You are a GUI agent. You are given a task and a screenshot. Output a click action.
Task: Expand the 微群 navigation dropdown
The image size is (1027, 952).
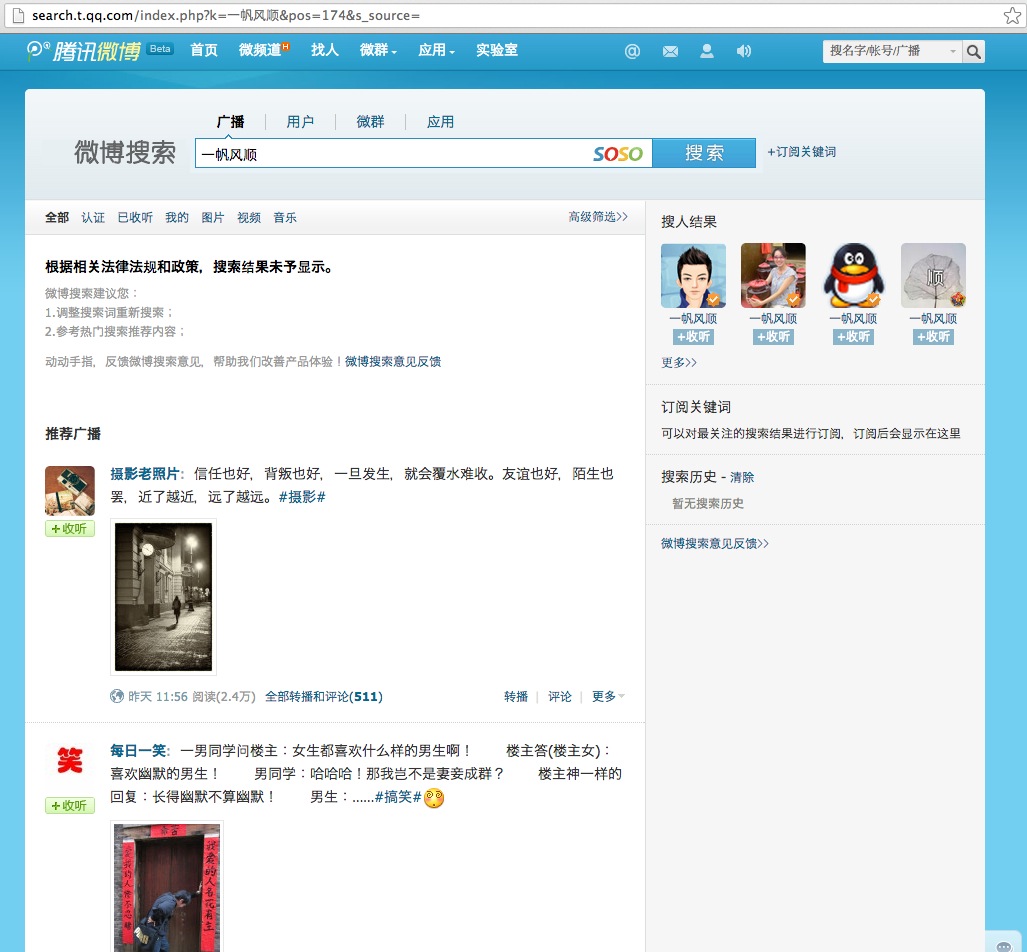pos(378,50)
